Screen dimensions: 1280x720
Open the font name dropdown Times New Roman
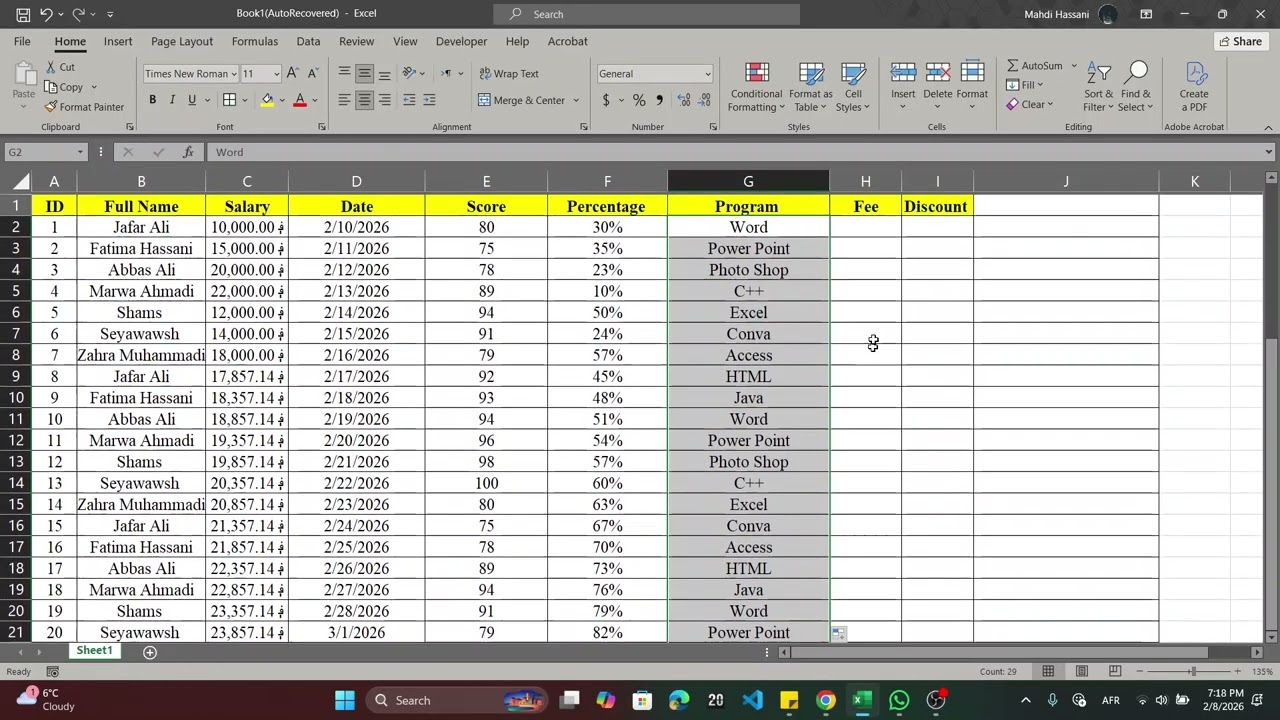coord(234,74)
